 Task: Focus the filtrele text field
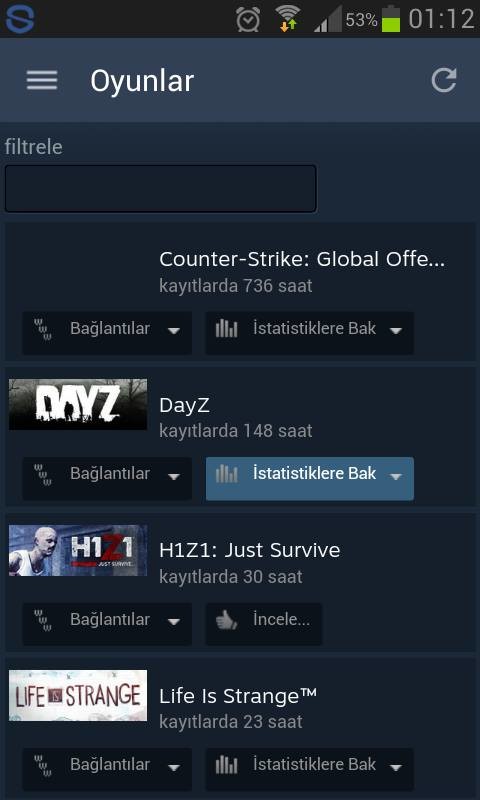click(x=161, y=188)
